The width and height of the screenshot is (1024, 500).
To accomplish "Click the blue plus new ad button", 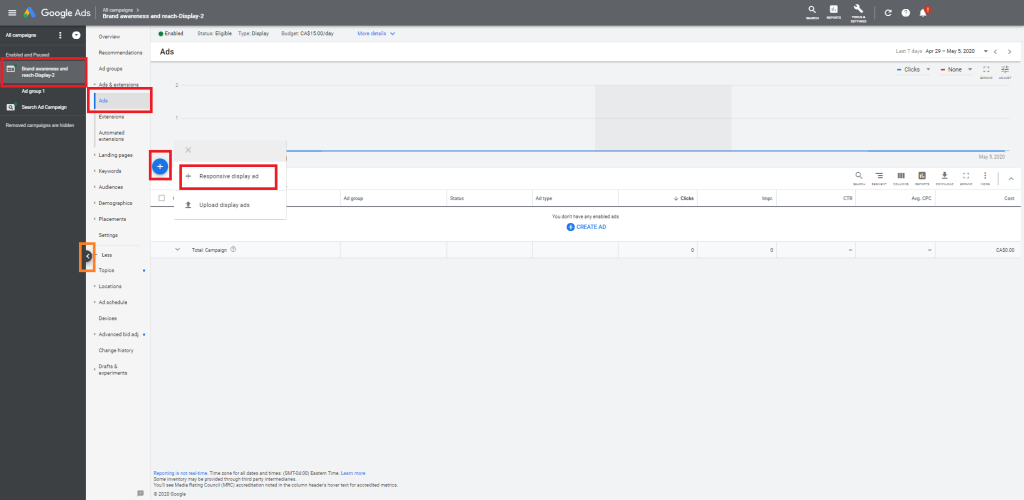I will (x=160, y=167).
